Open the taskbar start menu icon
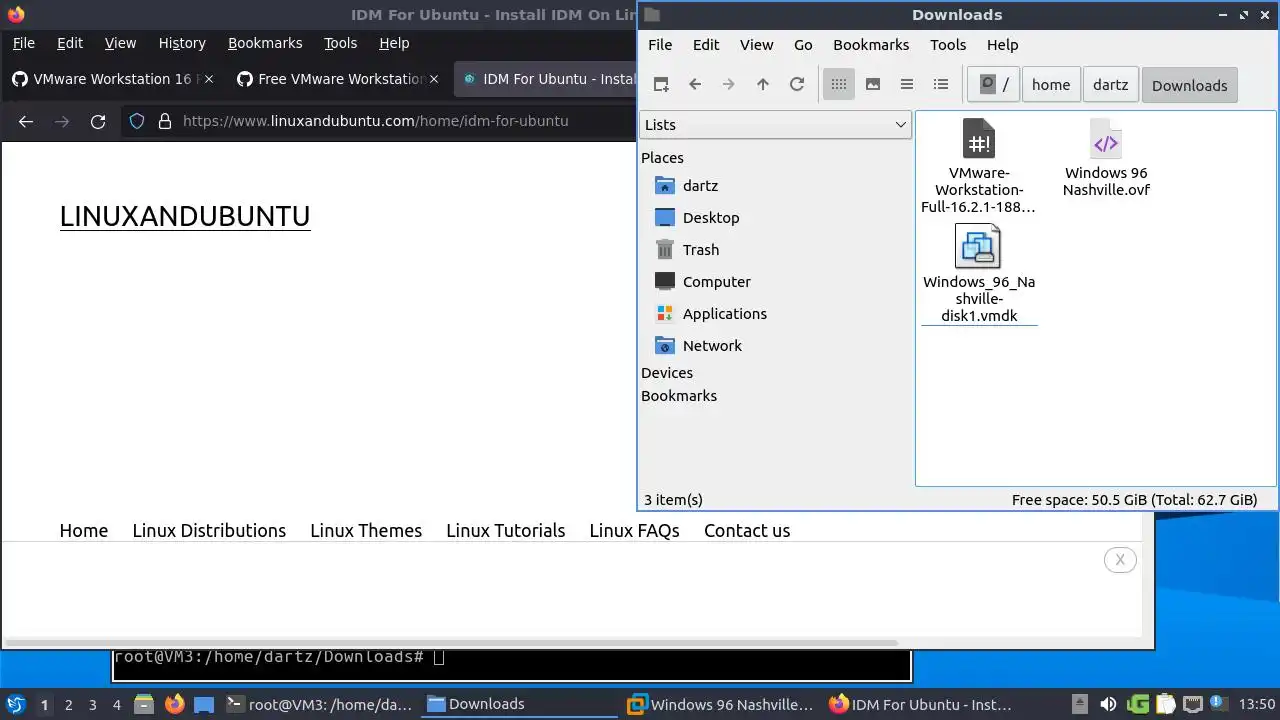1280x720 pixels. (x=16, y=704)
